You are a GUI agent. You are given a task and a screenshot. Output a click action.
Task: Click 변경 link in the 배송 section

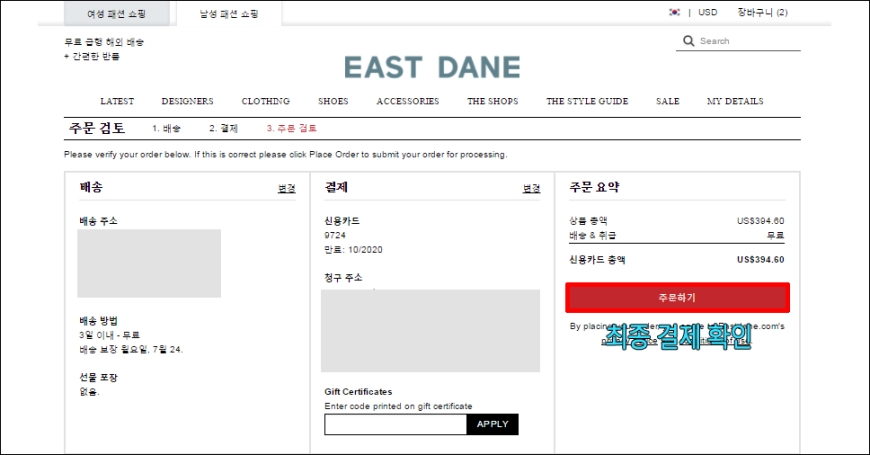(286, 189)
